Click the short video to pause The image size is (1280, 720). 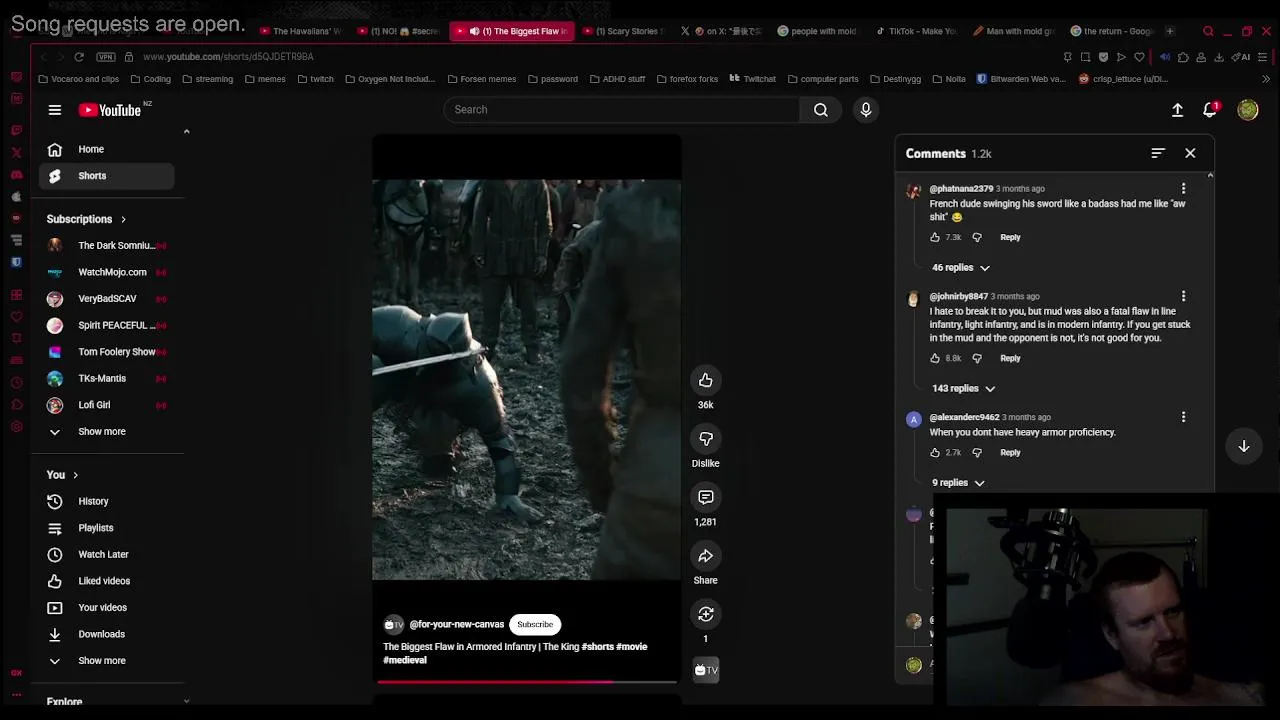tap(527, 380)
